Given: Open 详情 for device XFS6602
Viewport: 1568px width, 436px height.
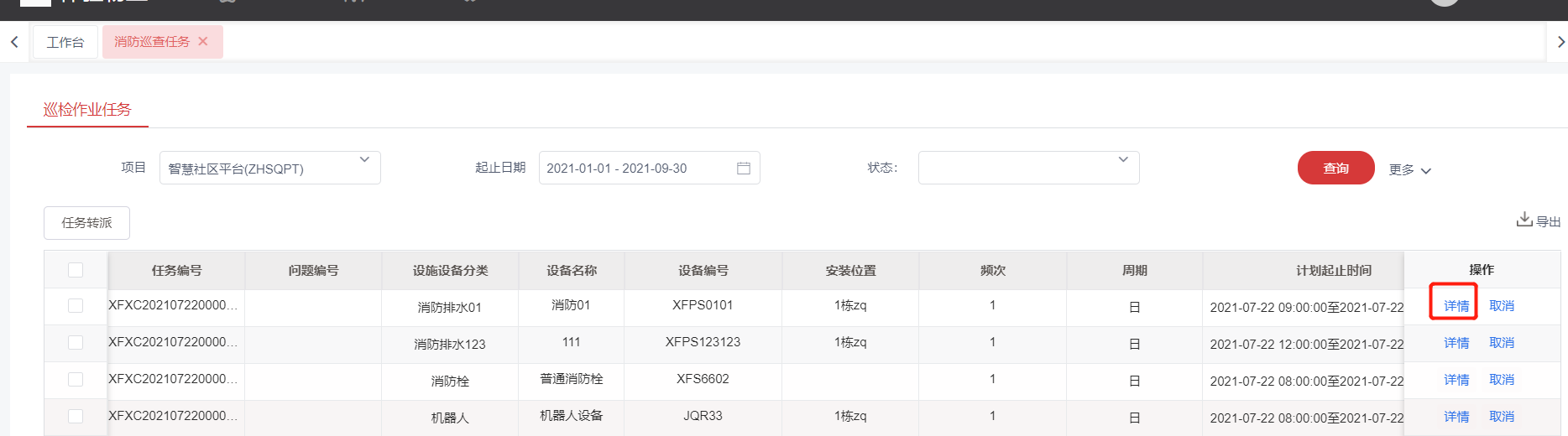Looking at the screenshot, I should coord(1456,380).
